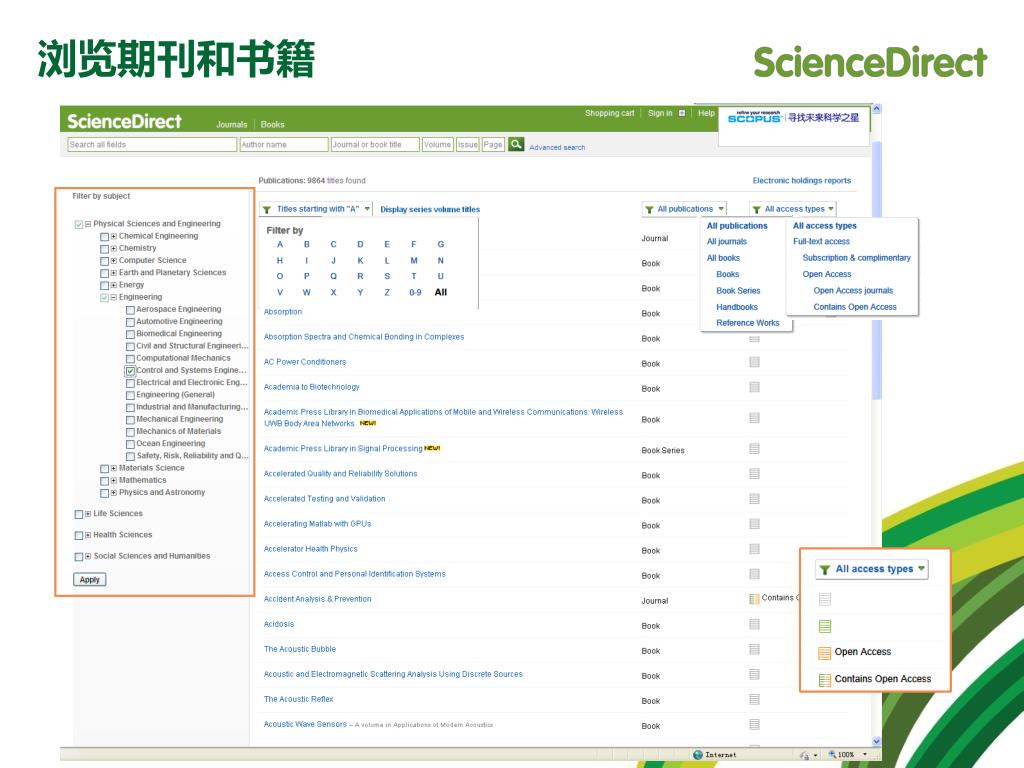Select Handbooks in publications menu

(737, 307)
